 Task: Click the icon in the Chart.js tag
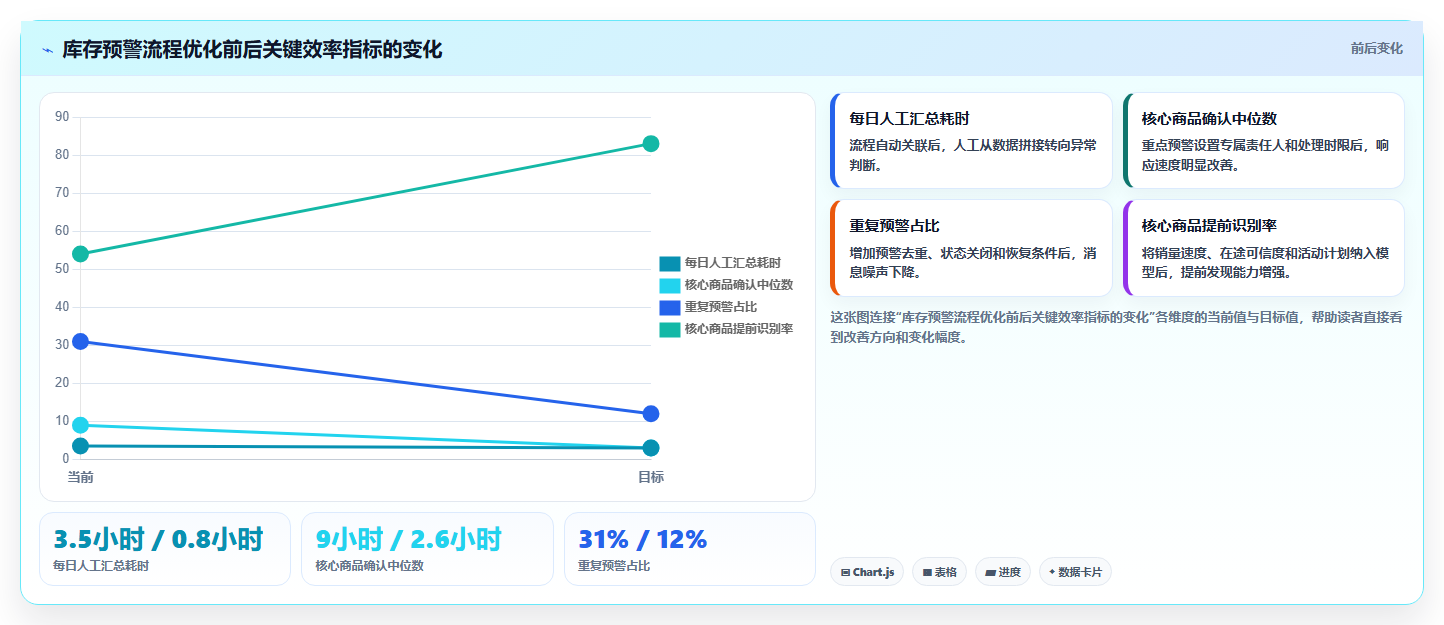click(846, 573)
